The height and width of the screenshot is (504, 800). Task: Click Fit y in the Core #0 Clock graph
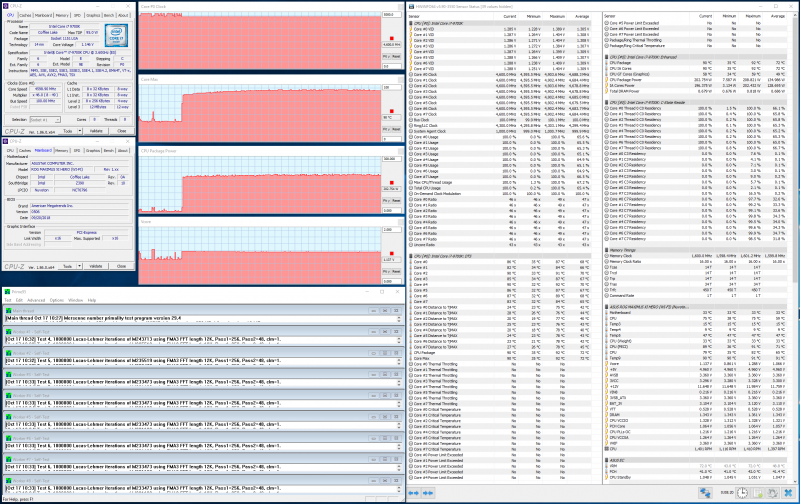[x=386, y=57]
